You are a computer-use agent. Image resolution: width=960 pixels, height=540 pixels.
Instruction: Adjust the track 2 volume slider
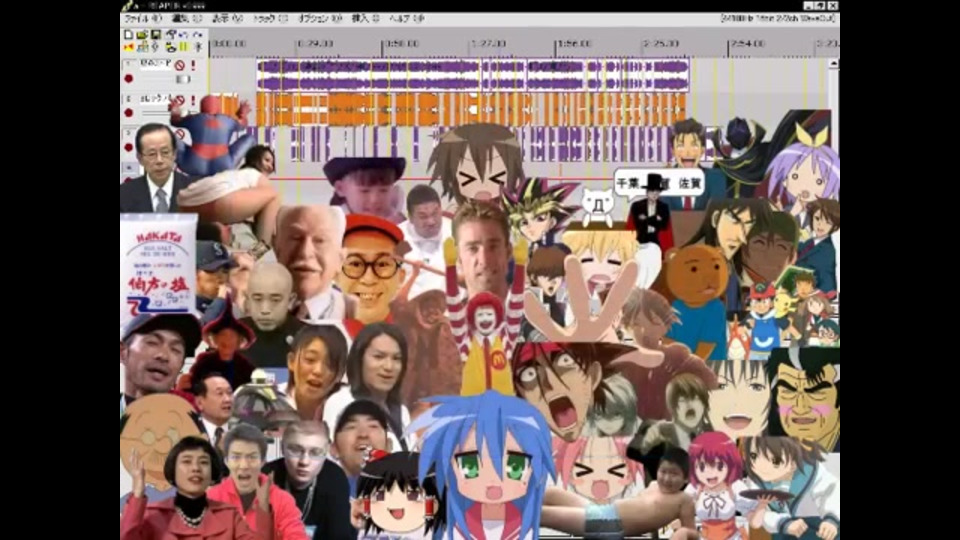(170, 113)
